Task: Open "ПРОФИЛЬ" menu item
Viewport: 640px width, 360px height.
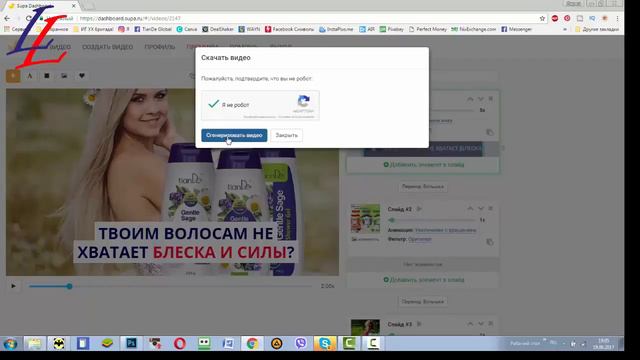Action: [160, 47]
